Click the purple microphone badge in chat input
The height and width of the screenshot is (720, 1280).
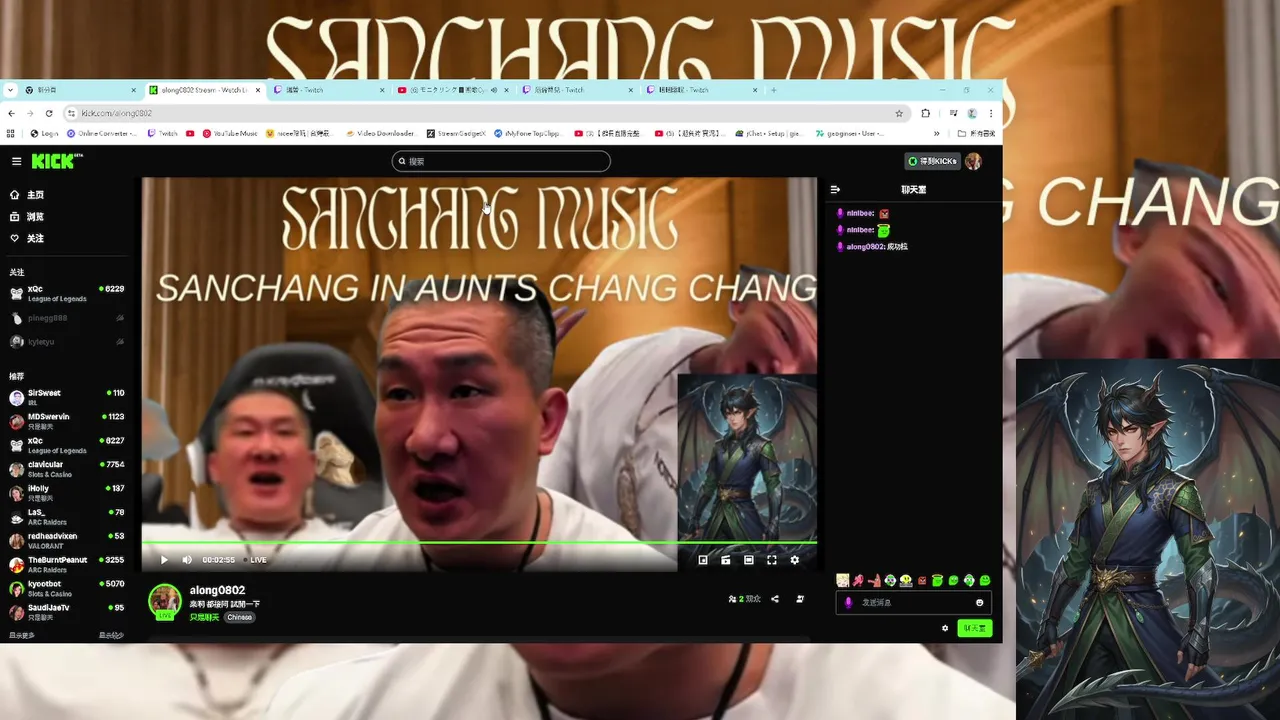point(849,602)
